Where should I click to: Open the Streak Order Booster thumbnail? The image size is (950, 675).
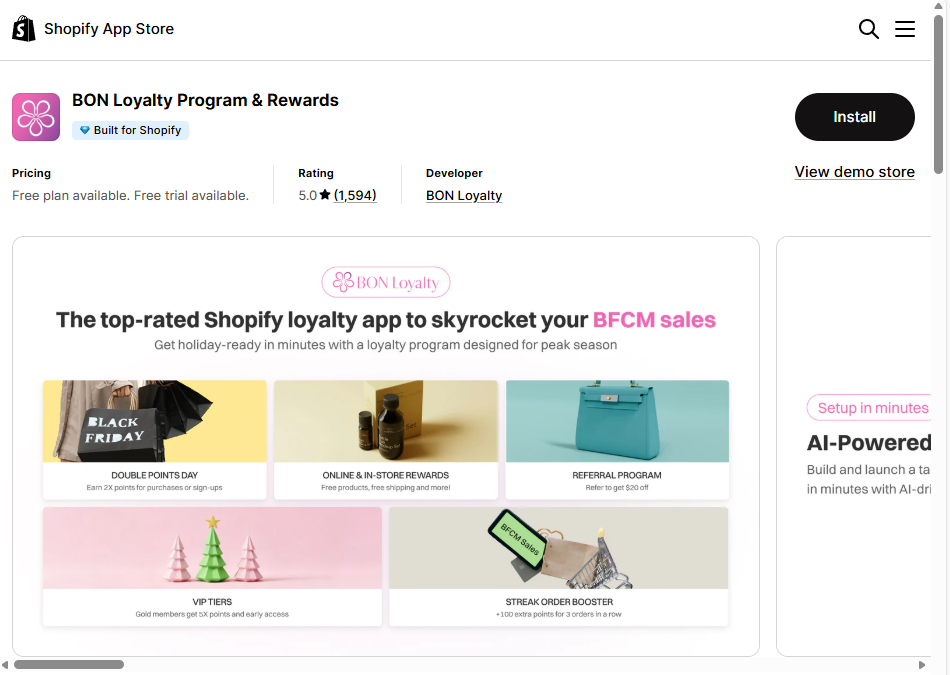point(559,566)
